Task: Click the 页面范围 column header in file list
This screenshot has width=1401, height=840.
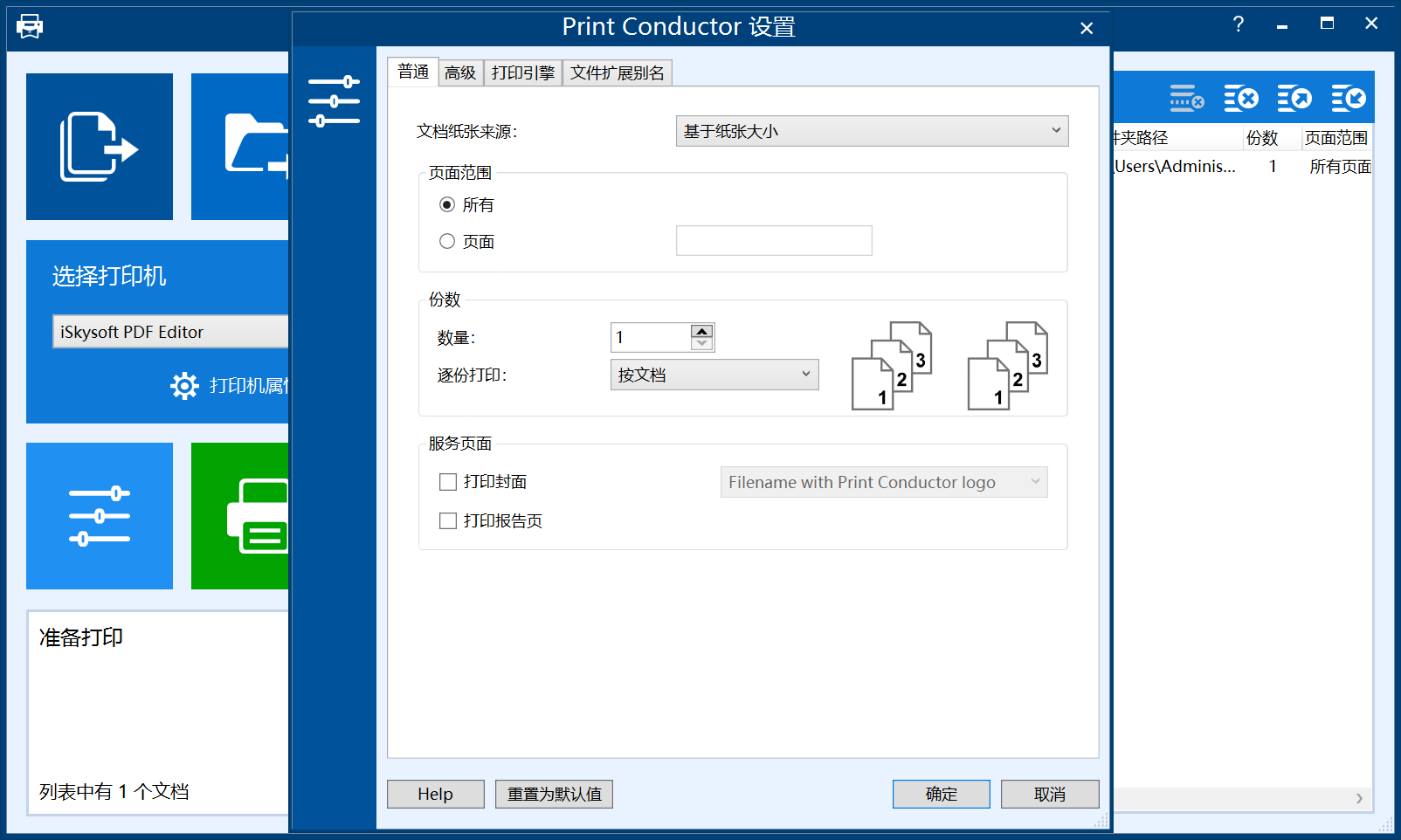Action: point(1335,138)
